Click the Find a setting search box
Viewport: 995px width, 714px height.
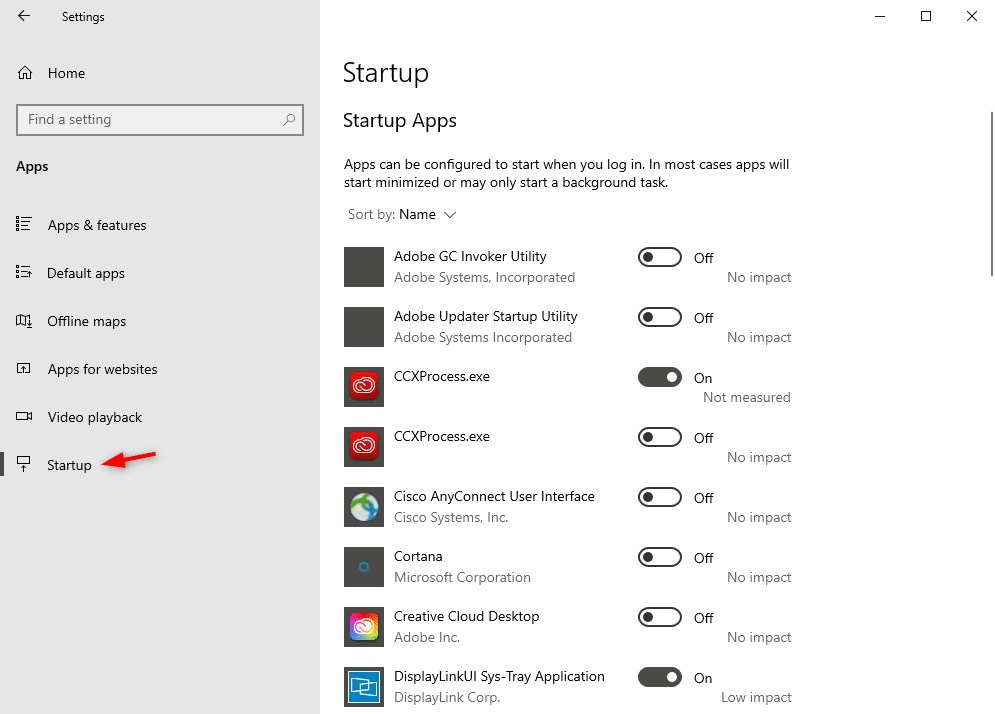(x=160, y=119)
